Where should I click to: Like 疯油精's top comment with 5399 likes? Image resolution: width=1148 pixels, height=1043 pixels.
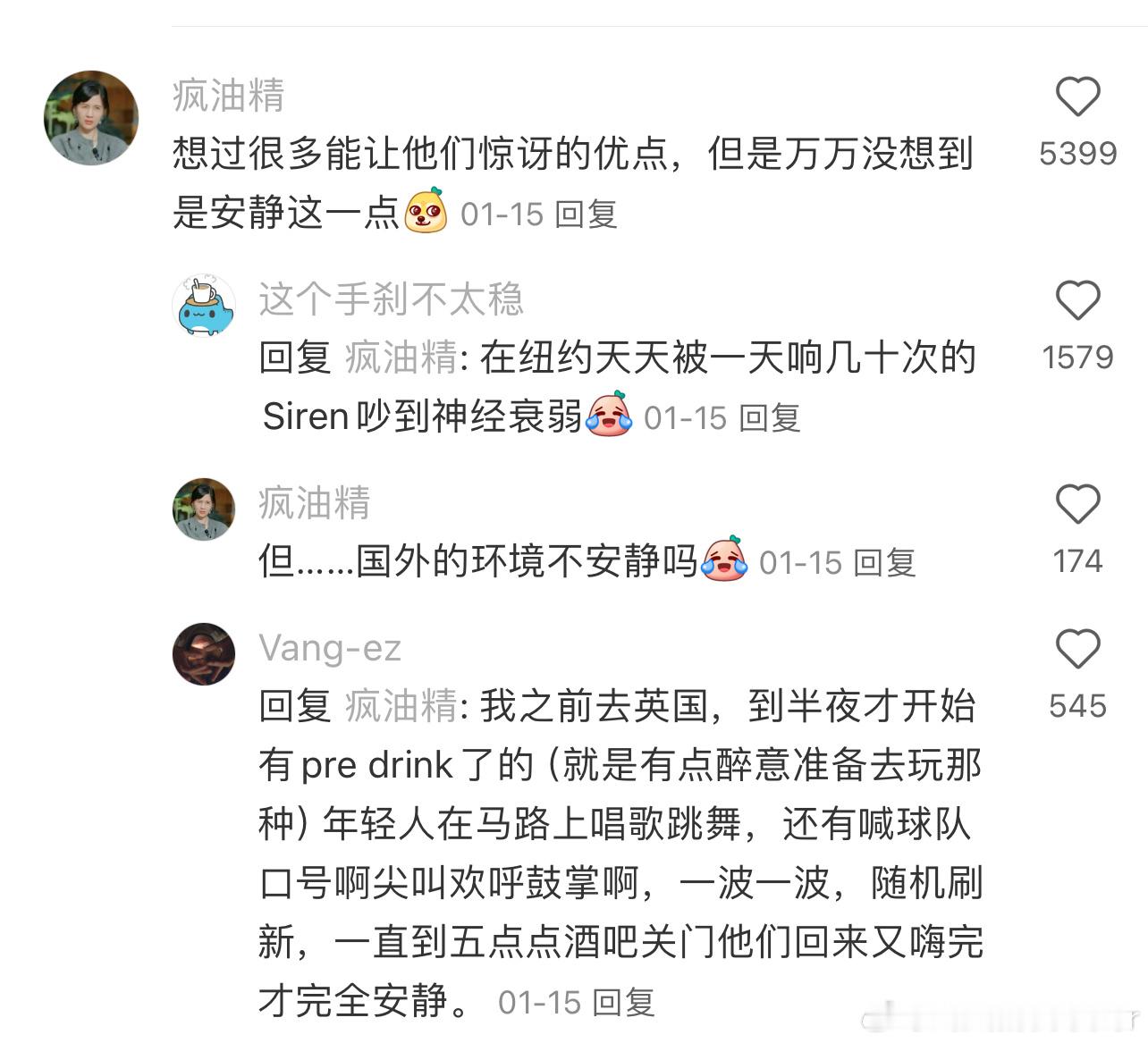(1077, 97)
